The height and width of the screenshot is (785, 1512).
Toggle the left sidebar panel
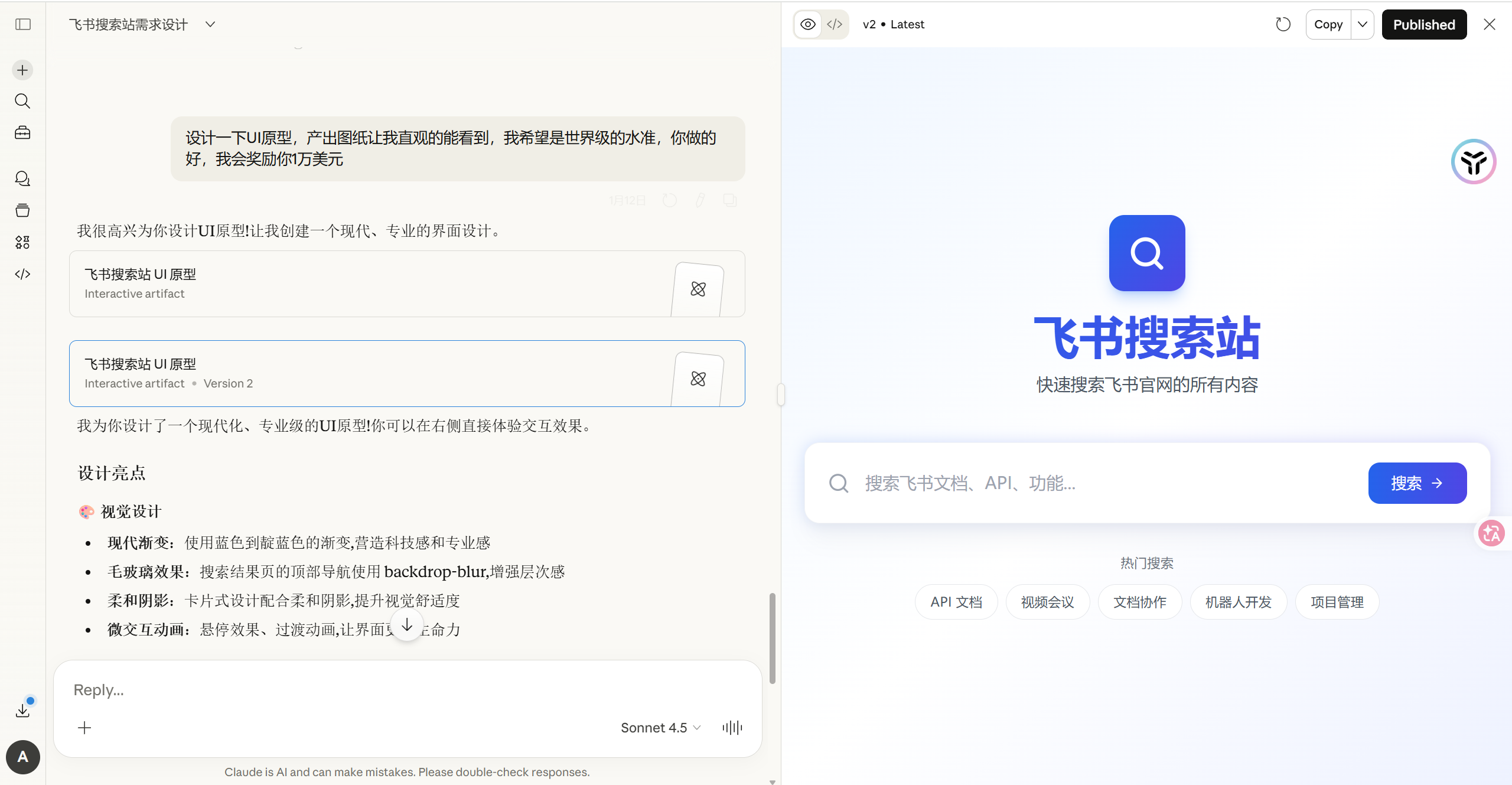[x=23, y=24]
